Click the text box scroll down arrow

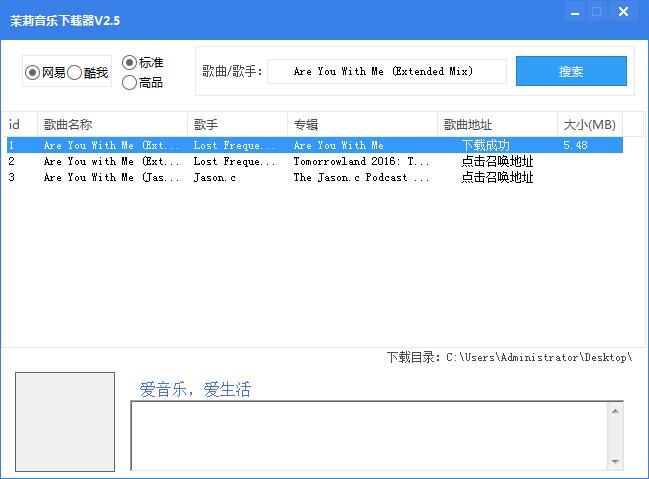click(615, 461)
